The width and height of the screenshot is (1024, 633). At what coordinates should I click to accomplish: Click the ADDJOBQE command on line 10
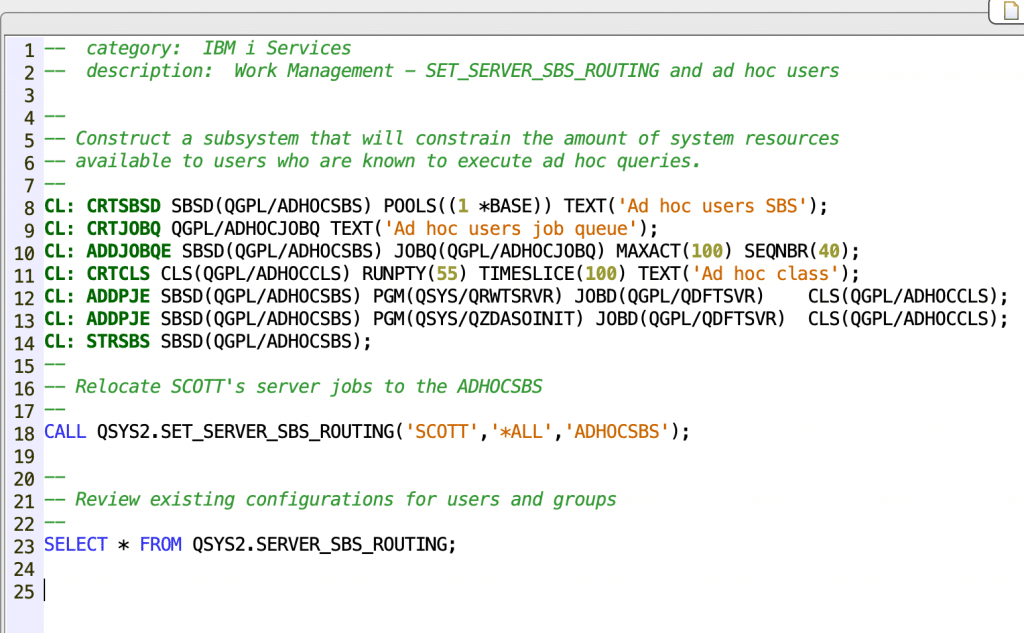pyautogui.click(x=130, y=251)
